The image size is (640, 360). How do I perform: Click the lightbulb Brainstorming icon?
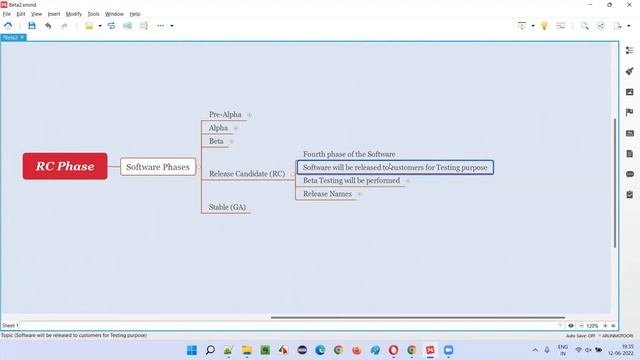pos(544,26)
